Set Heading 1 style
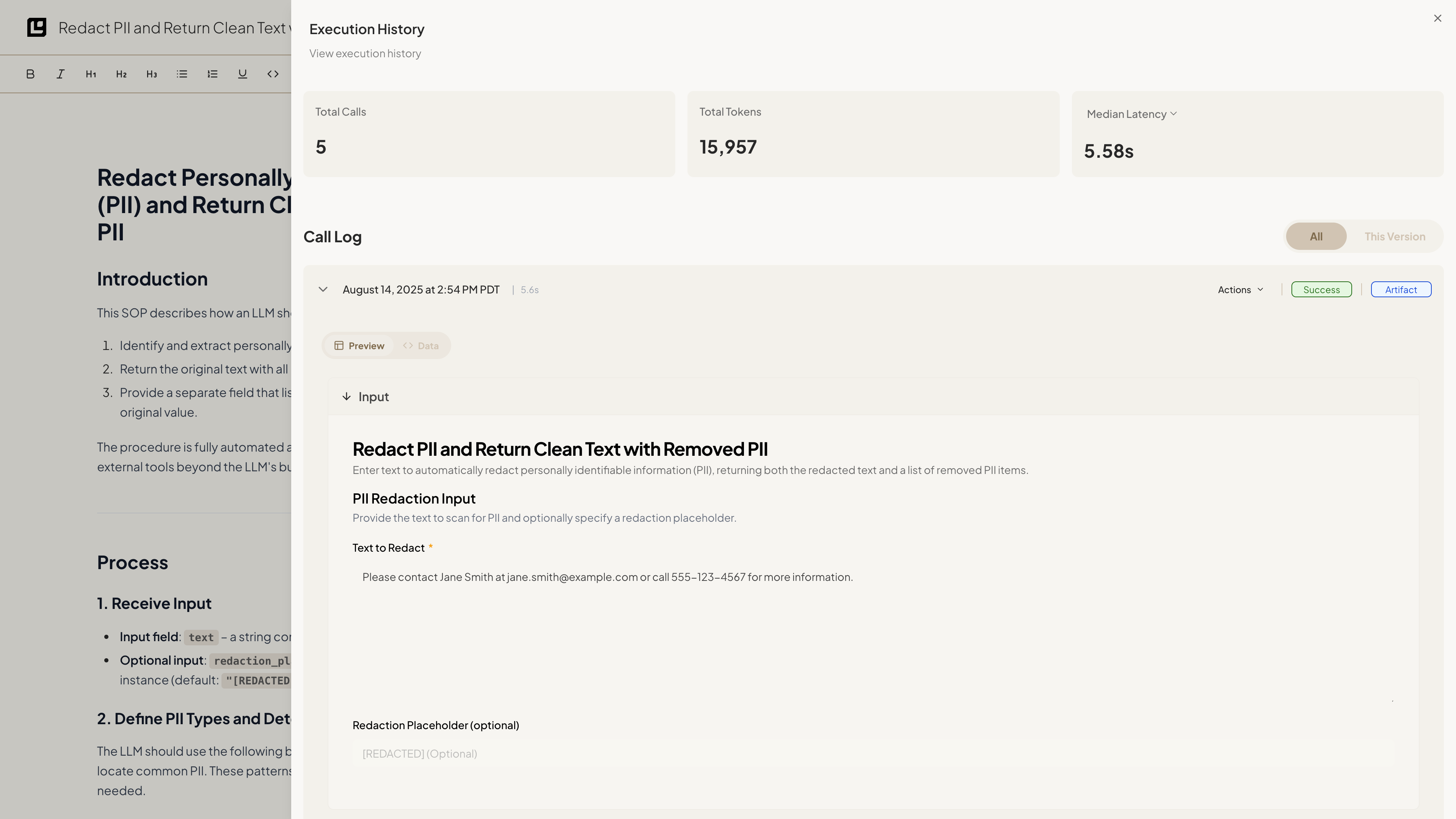 click(x=91, y=74)
